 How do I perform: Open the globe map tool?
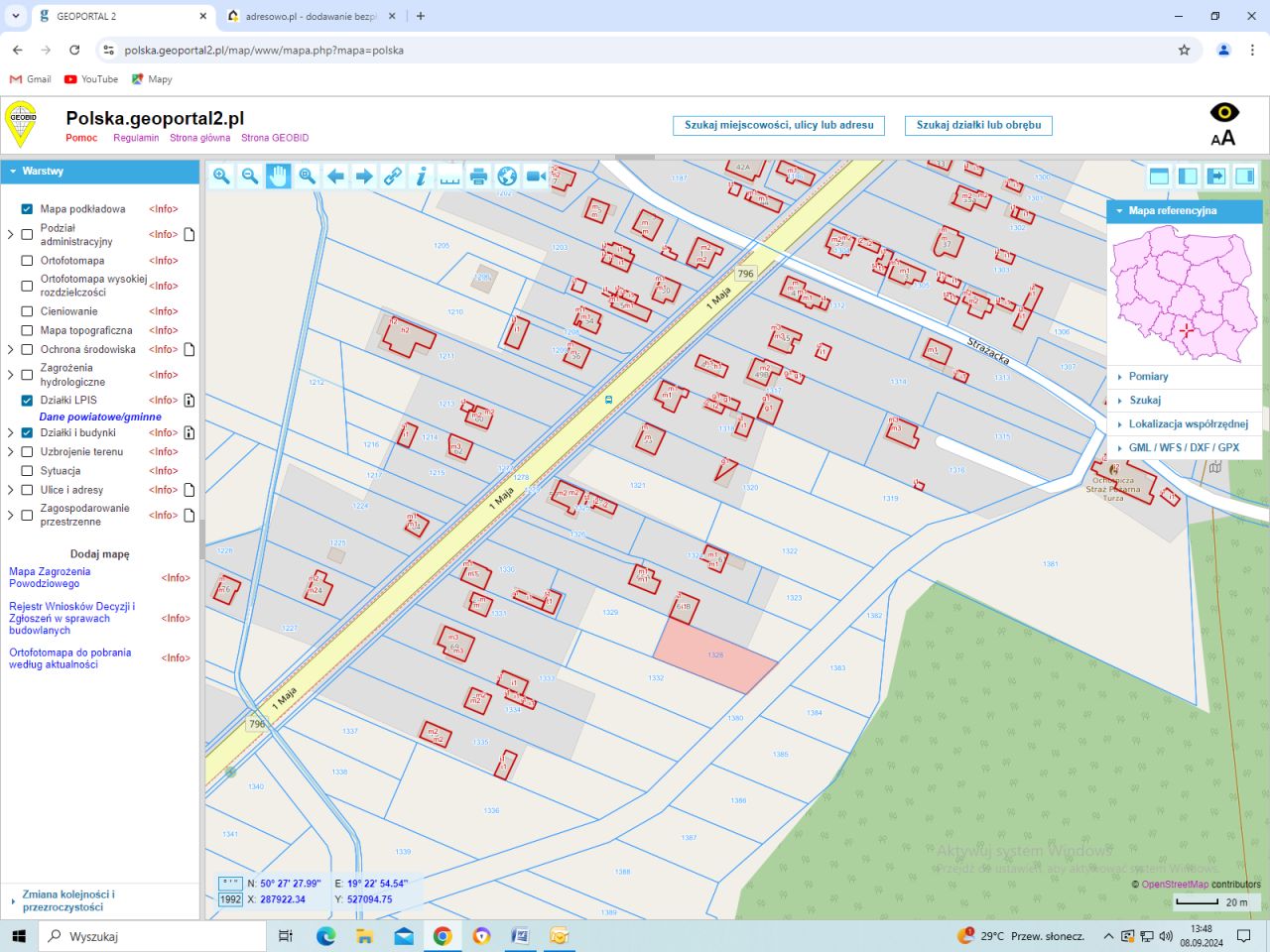(x=507, y=177)
